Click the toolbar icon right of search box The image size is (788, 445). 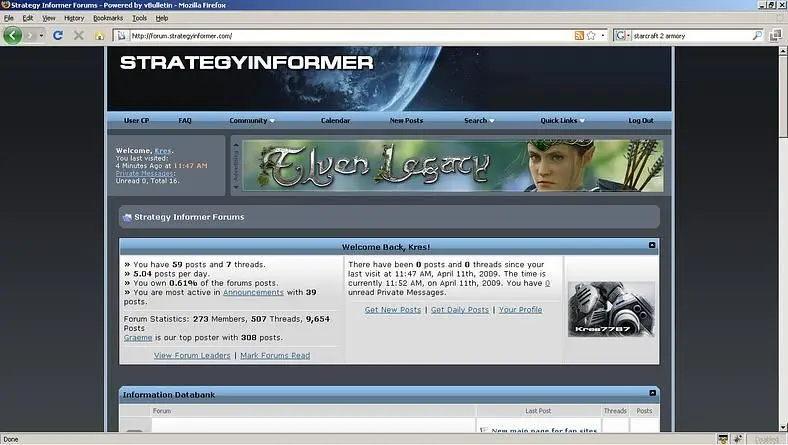click(775, 36)
